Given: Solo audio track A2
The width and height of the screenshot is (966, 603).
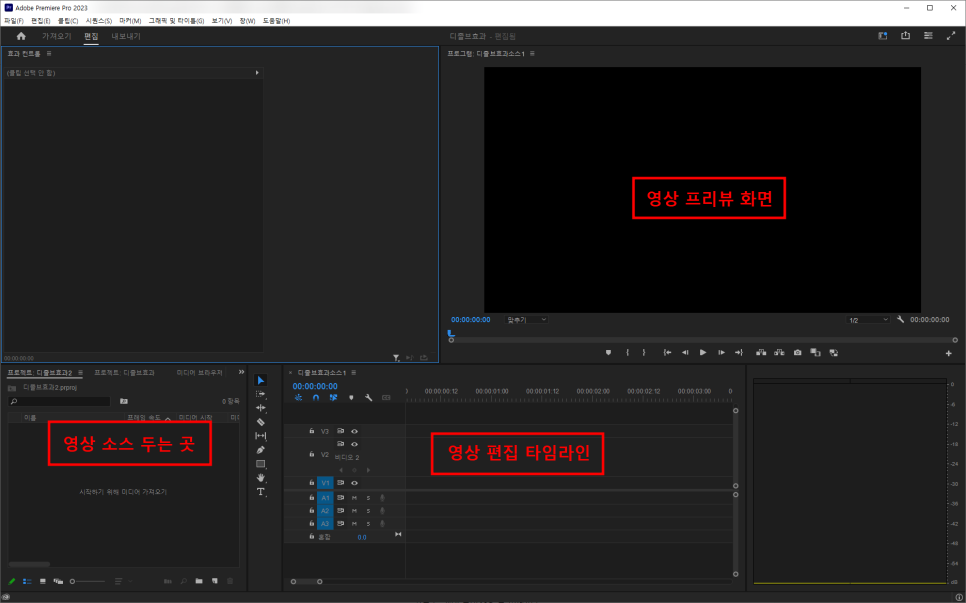Looking at the screenshot, I should 367,510.
